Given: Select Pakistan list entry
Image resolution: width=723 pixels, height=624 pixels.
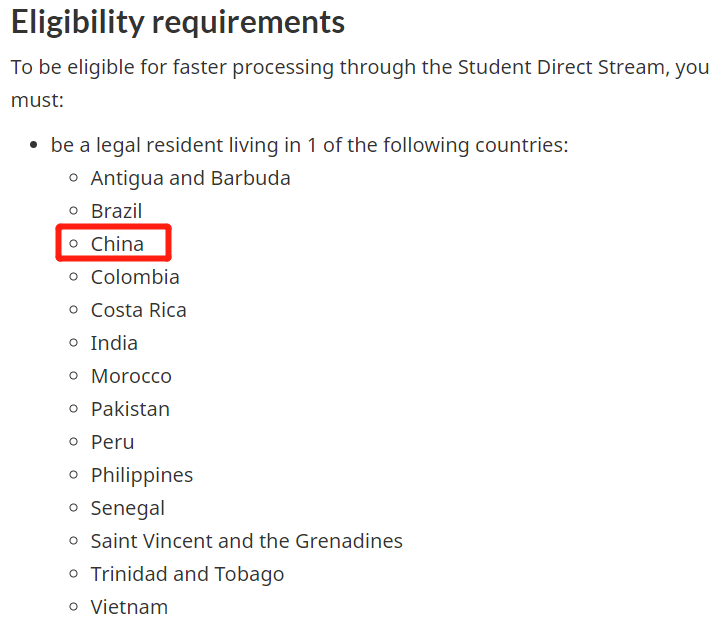Looking at the screenshot, I should [x=130, y=409].
